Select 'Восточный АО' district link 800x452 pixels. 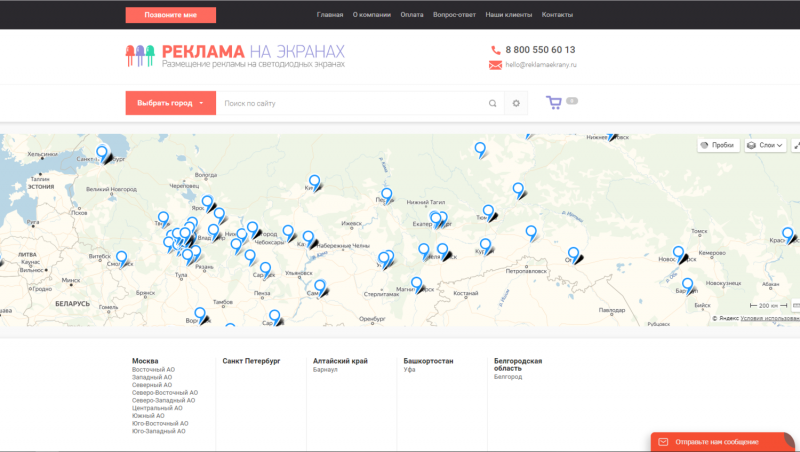click(x=153, y=369)
